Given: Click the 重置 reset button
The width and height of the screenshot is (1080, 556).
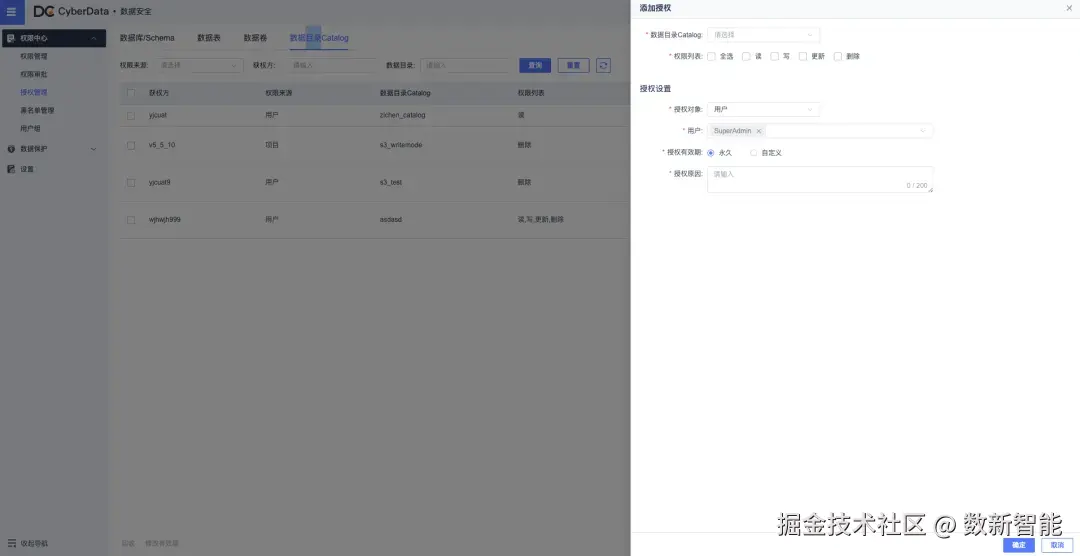Looking at the screenshot, I should click(x=573, y=65).
